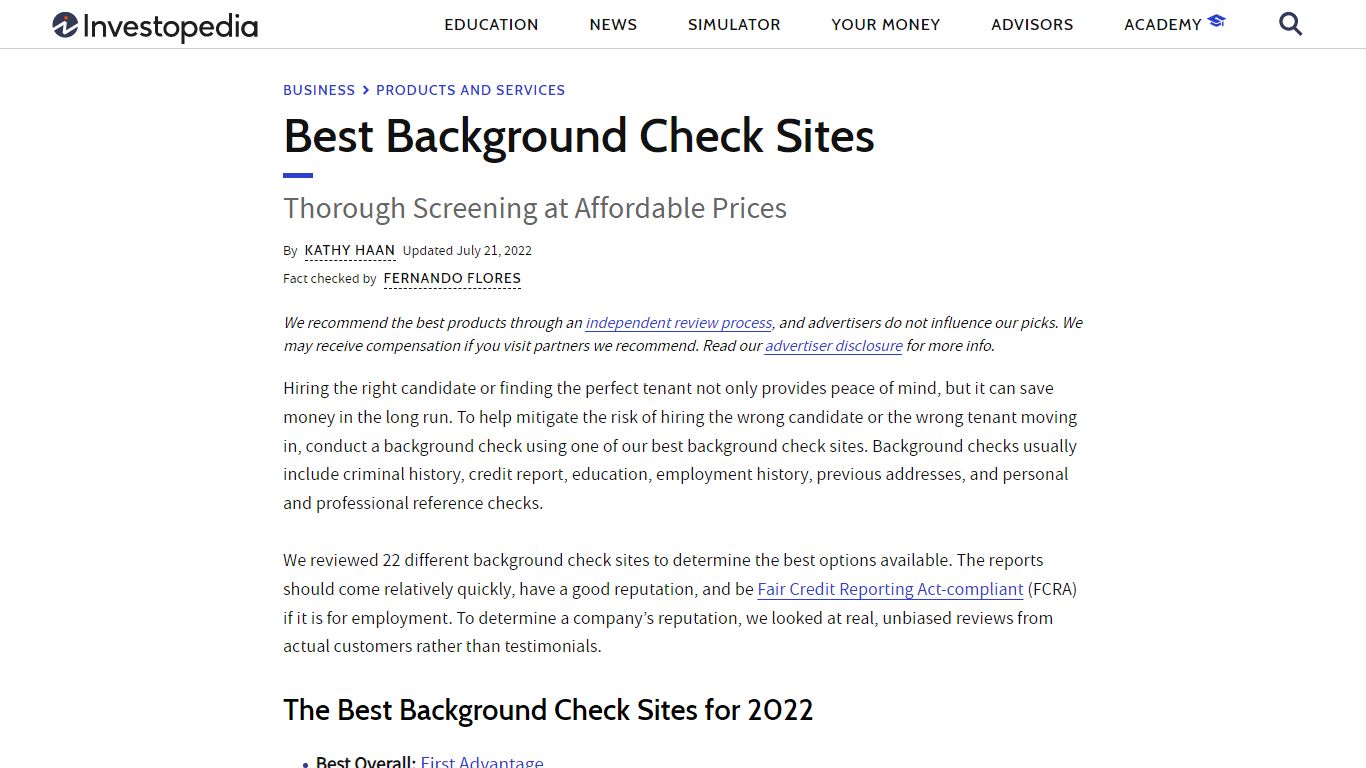This screenshot has height=768, width=1366.
Task: Open the First Advantage link
Action: pyautogui.click(x=482, y=762)
